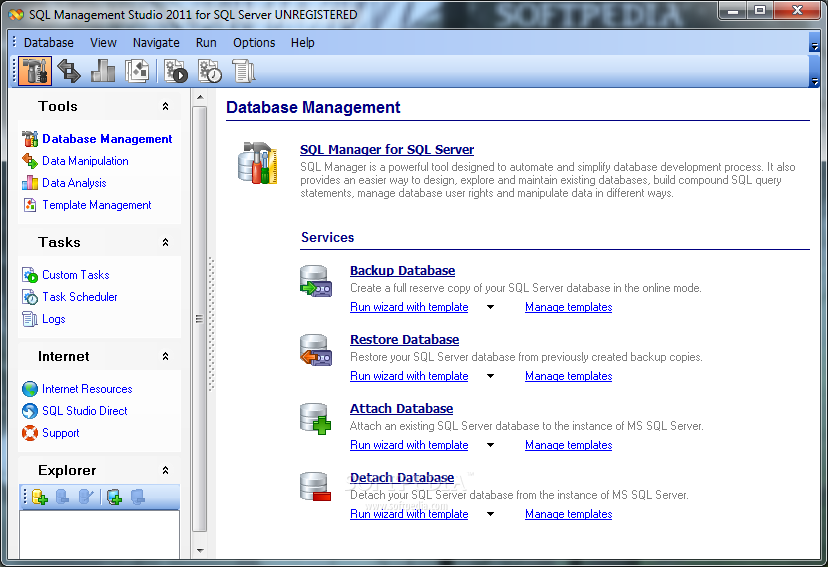
Task: Open template dropdown arrow under Attach Database
Action: tap(490, 446)
